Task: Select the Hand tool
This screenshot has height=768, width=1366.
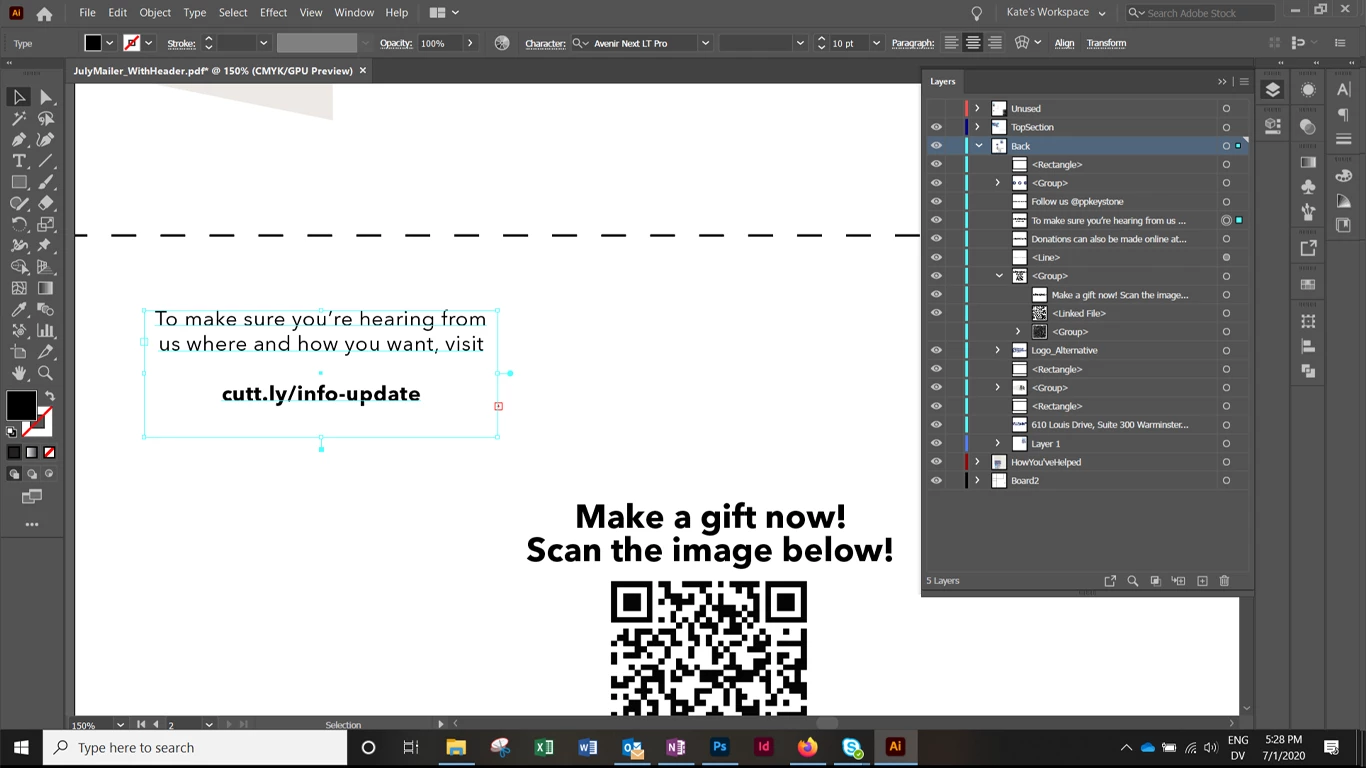Action: 19,373
